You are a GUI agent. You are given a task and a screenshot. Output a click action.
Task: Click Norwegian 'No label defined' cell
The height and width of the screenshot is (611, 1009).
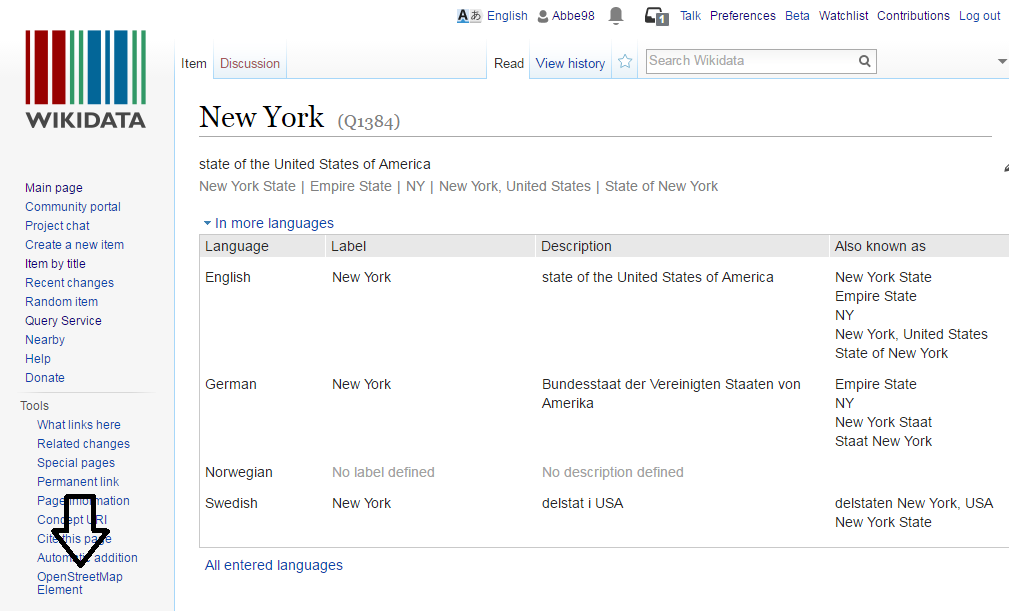click(x=384, y=472)
